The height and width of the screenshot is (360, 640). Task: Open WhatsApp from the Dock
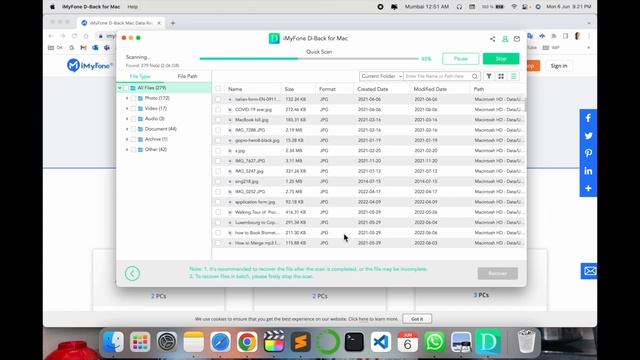tap(434, 341)
